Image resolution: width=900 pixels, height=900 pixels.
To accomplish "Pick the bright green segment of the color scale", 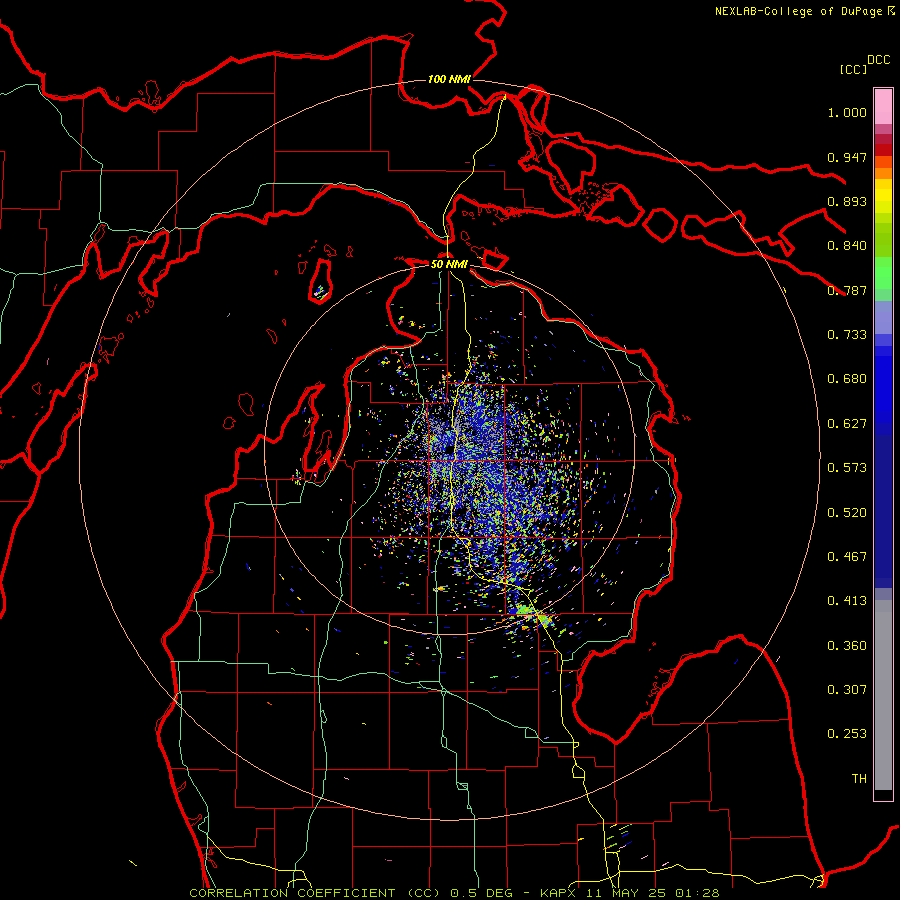I will click(x=883, y=273).
